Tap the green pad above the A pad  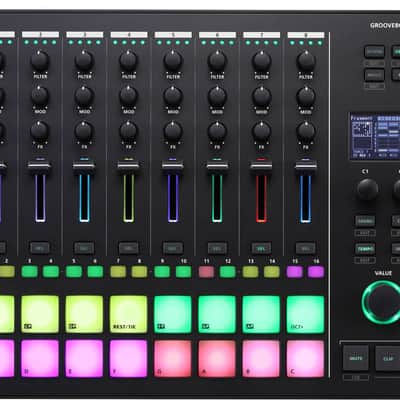(217, 314)
